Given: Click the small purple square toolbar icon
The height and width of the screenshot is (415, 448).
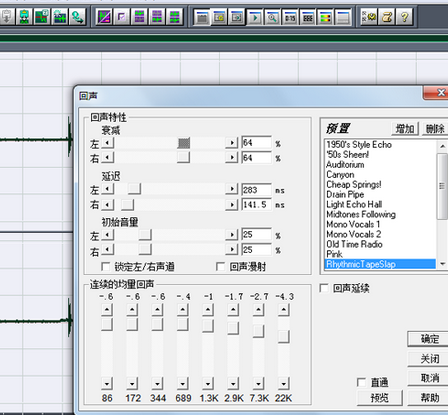Looking at the screenshot, I should [121, 17].
